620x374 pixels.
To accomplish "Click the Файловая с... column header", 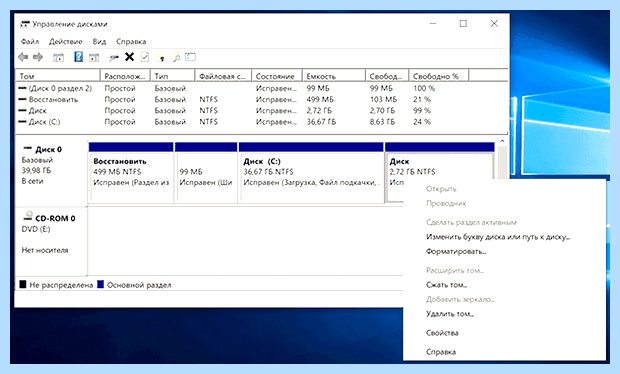I will 223,76.
